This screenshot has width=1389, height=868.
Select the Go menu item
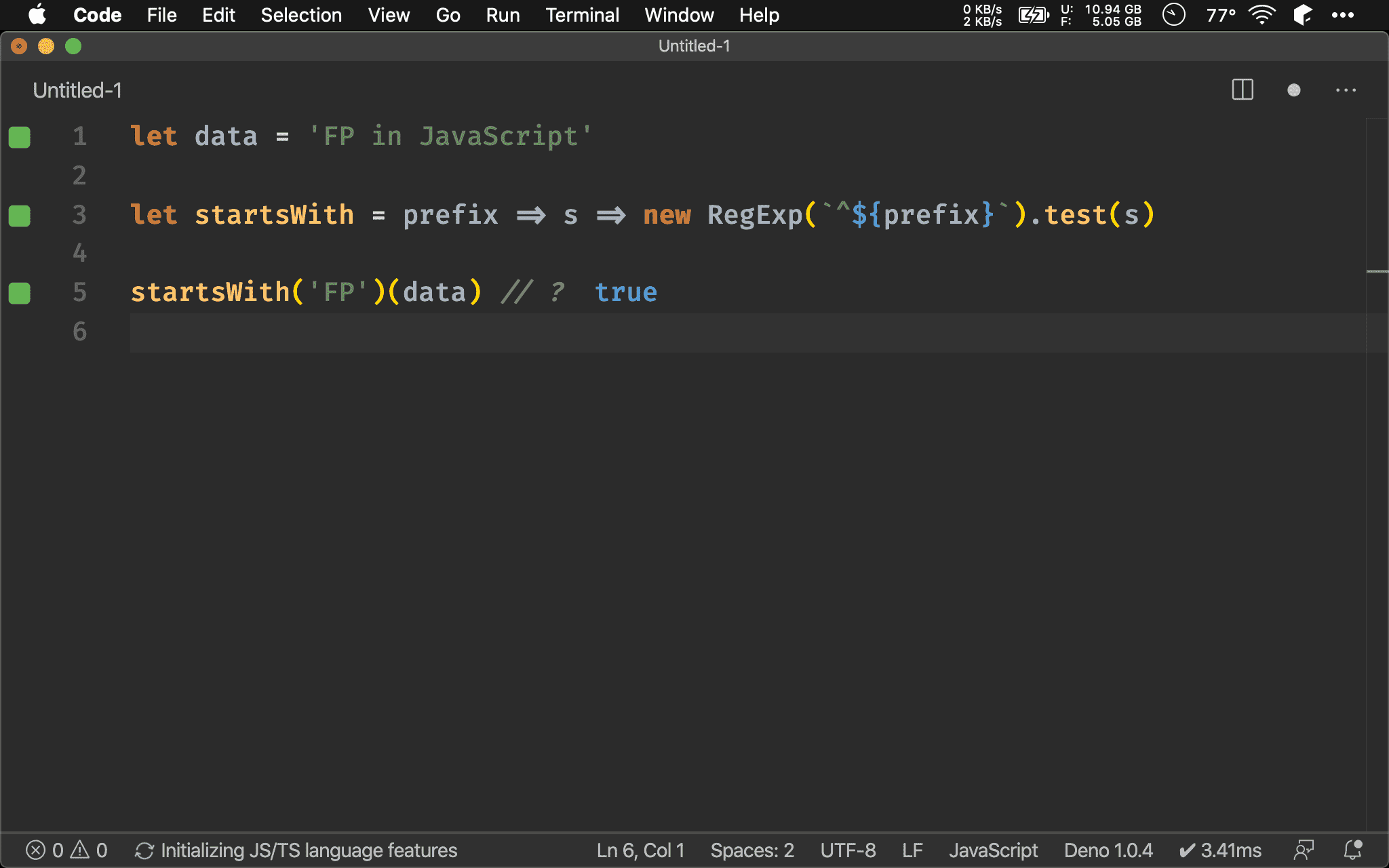(447, 15)
